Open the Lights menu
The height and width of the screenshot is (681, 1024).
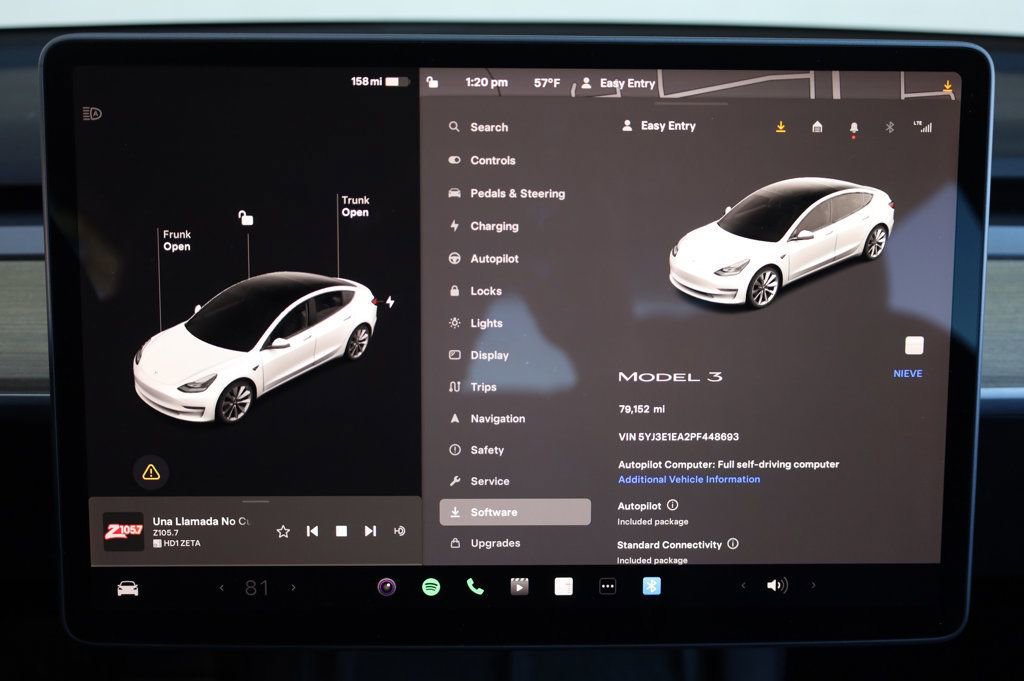(476, 323)
